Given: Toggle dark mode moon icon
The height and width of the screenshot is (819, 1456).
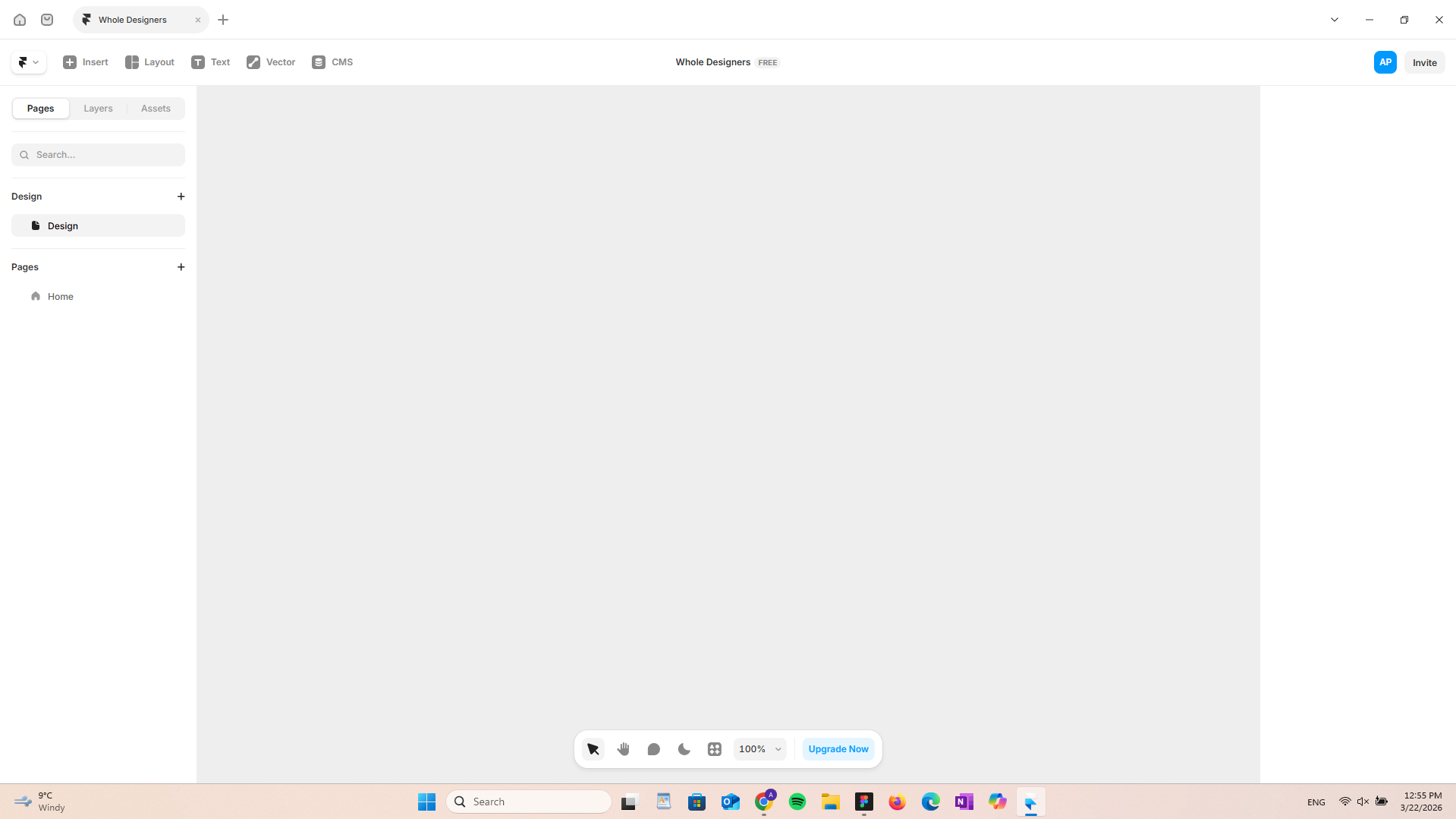Looking at the screenshot, I should click(x=684, y=749).
